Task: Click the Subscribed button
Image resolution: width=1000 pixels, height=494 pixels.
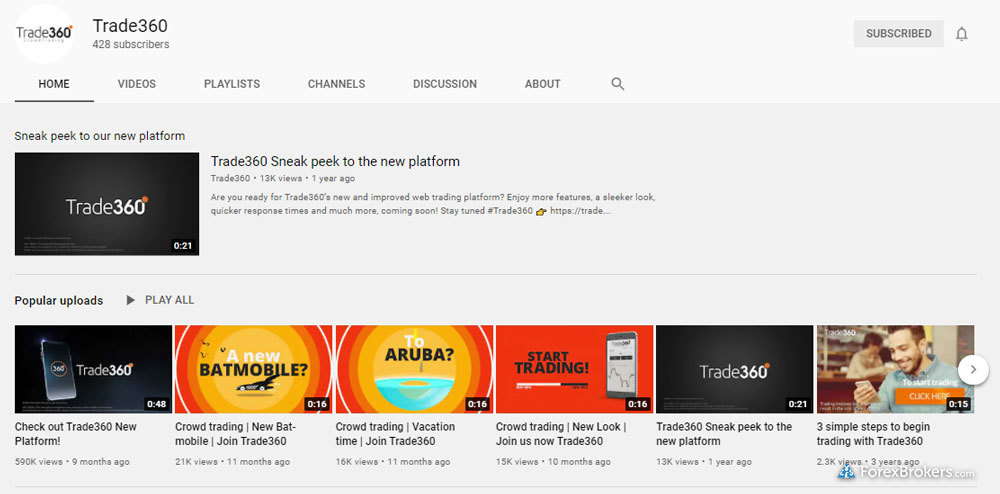Action: [899, 34]
